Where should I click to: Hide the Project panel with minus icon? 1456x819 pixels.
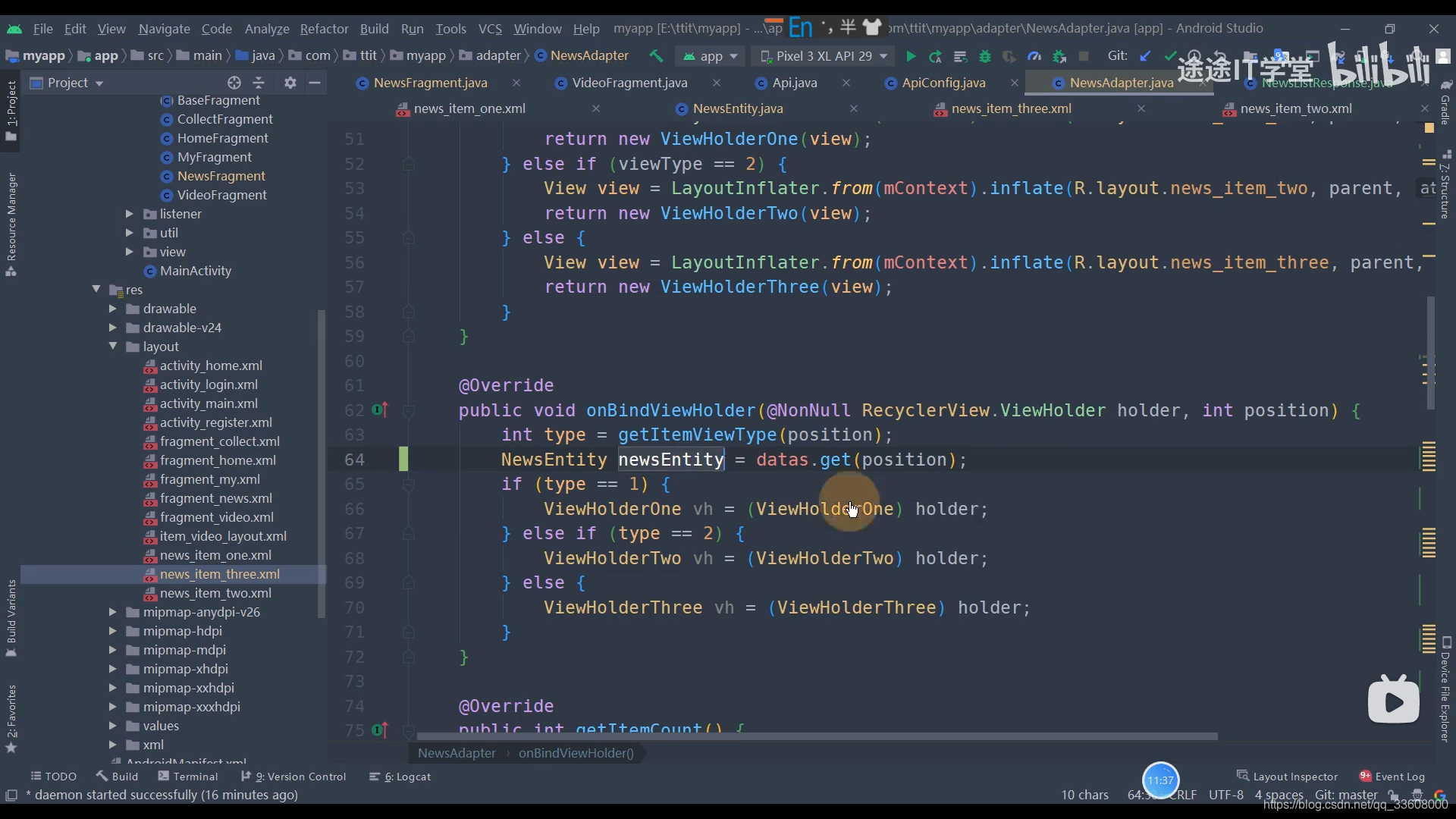[315, 83]
